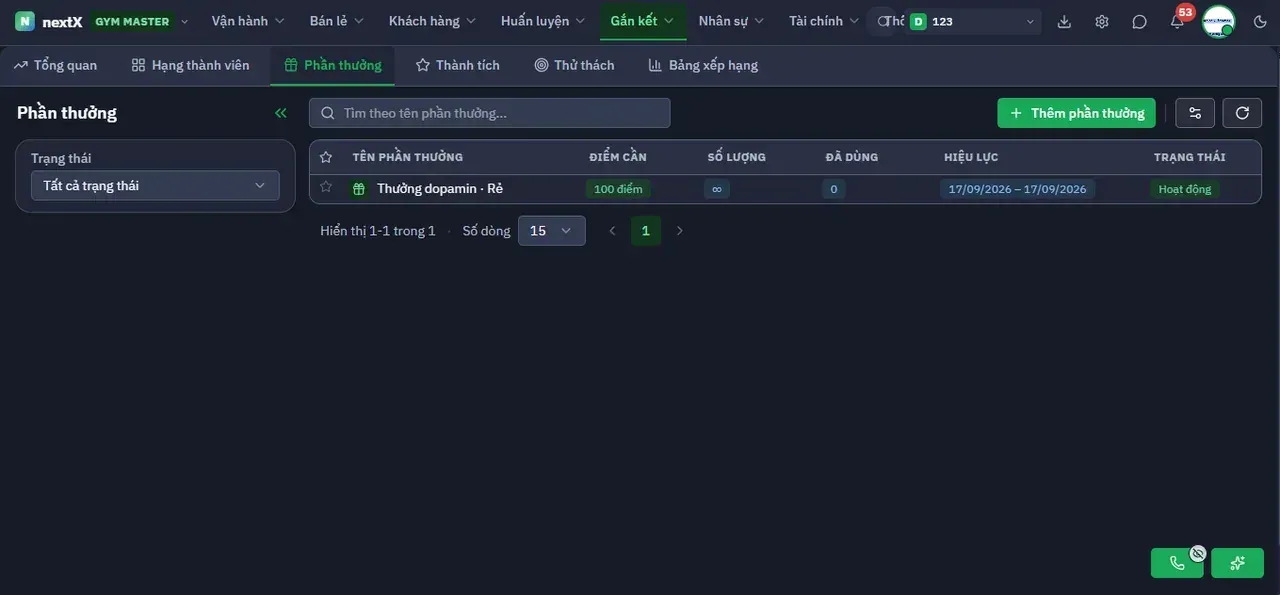Viewport: 1280px width, 595px height.
Task: Switch to the Thử thách tab
Action: 574,65
